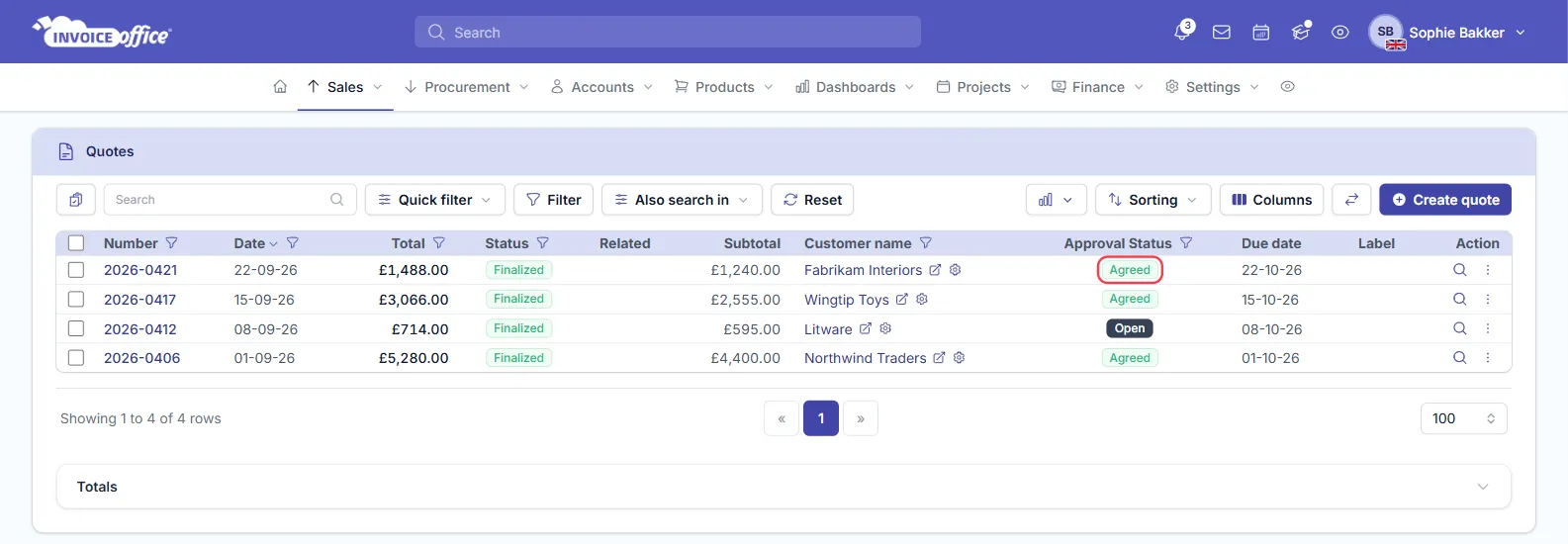This screenshot has height=544, width=1568.
Task: Change rows per page from 100
Action: [1464, 418]
